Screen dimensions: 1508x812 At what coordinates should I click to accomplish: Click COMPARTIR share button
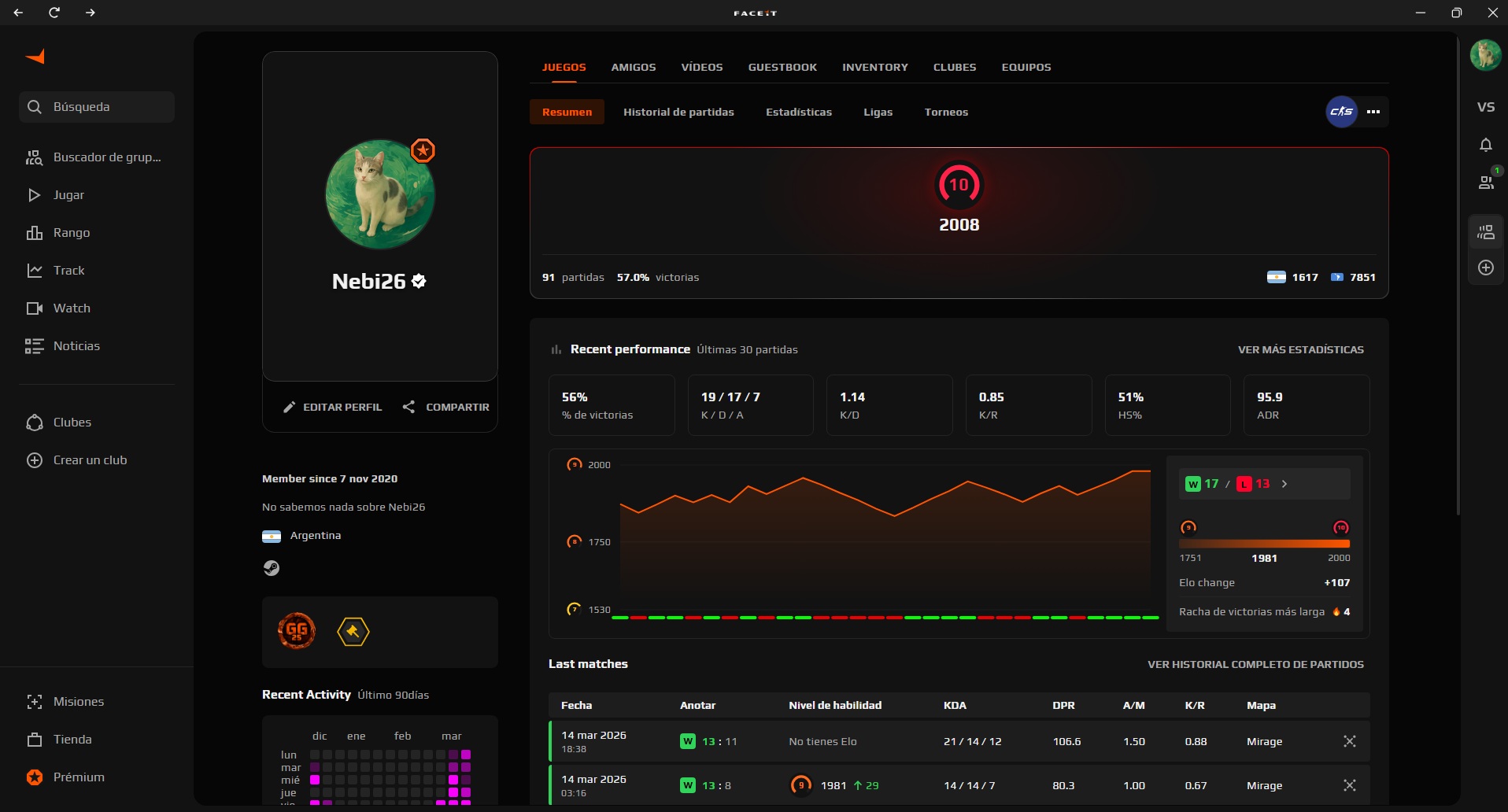[445, 407]
